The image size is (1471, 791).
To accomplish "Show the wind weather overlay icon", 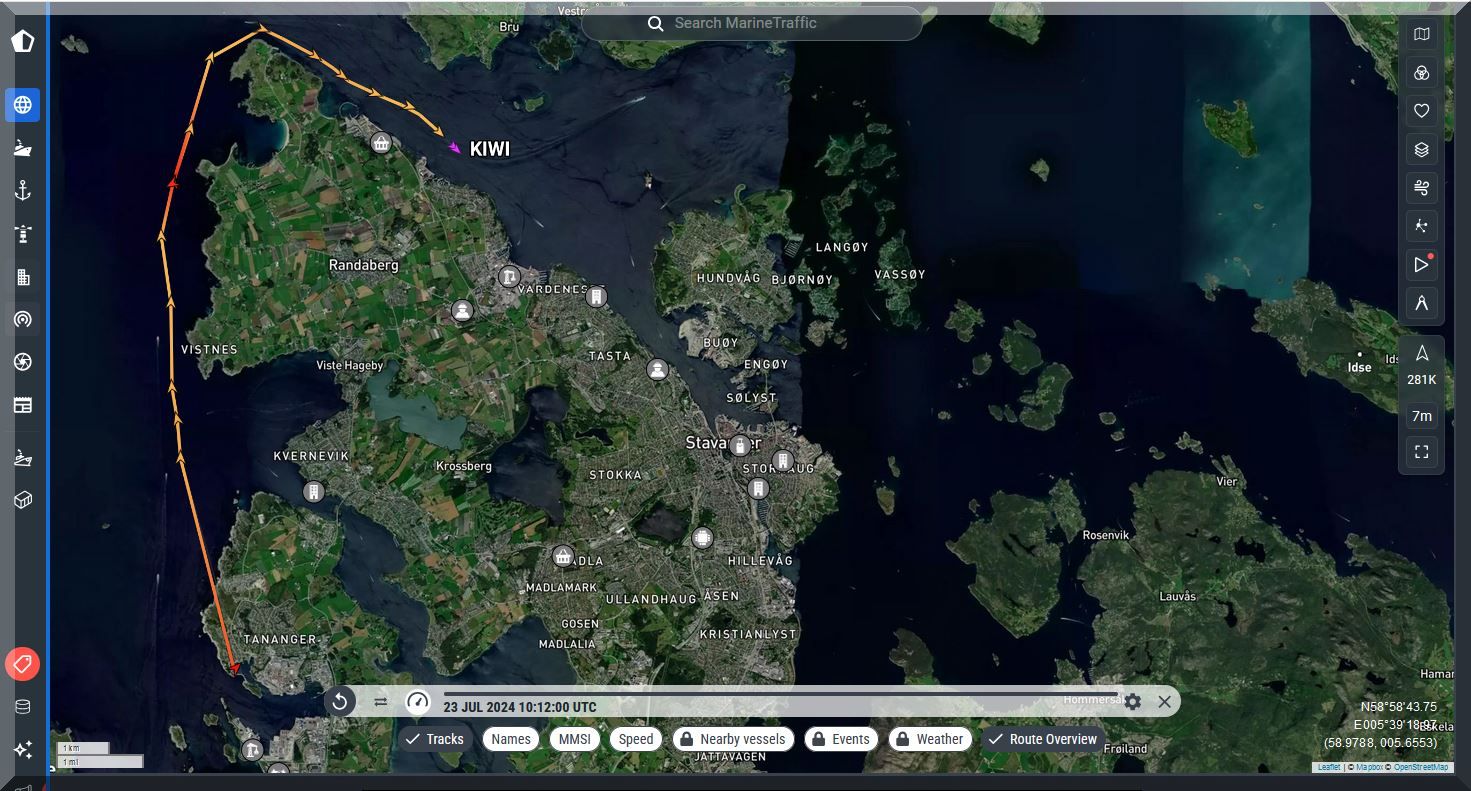I will click(1421, 188).
